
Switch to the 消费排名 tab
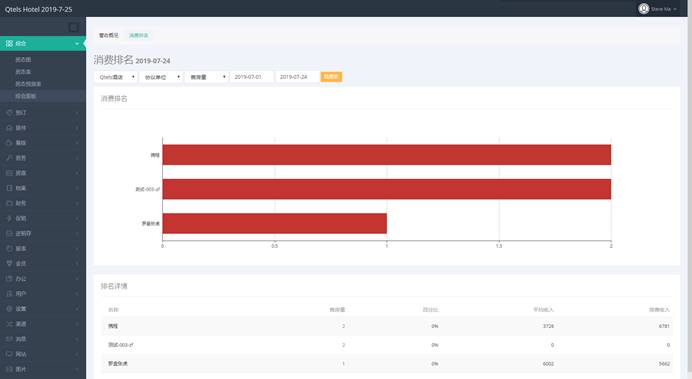(x=139, y=35)
